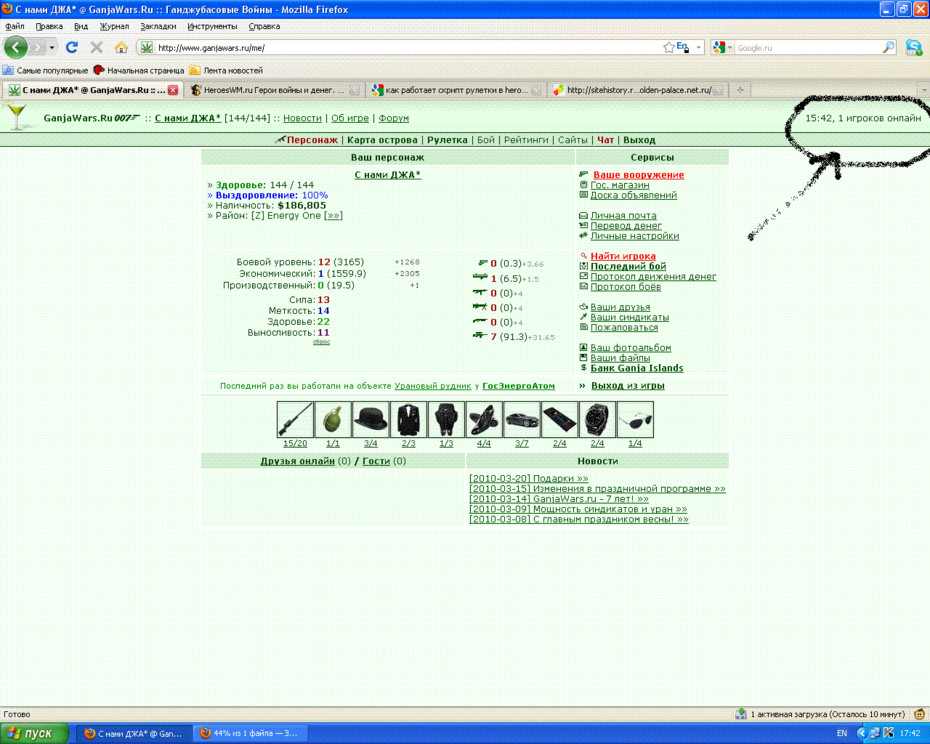Start search with the magnifier icon
Screen dimensions: 930x744
[888, 47]
